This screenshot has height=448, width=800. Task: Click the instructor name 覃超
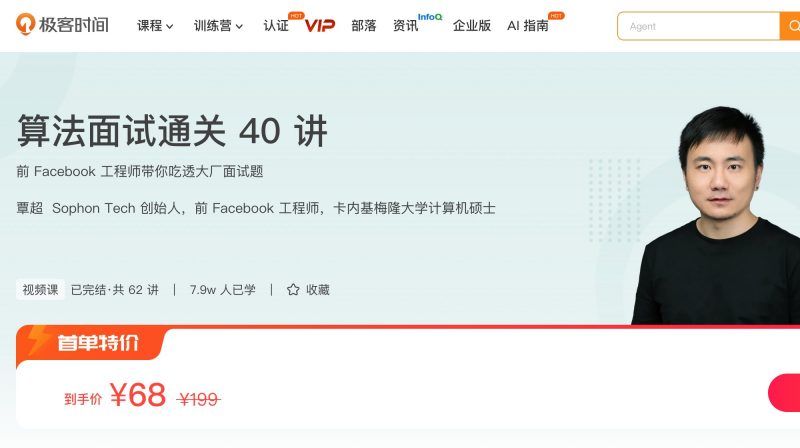(30, 208)
